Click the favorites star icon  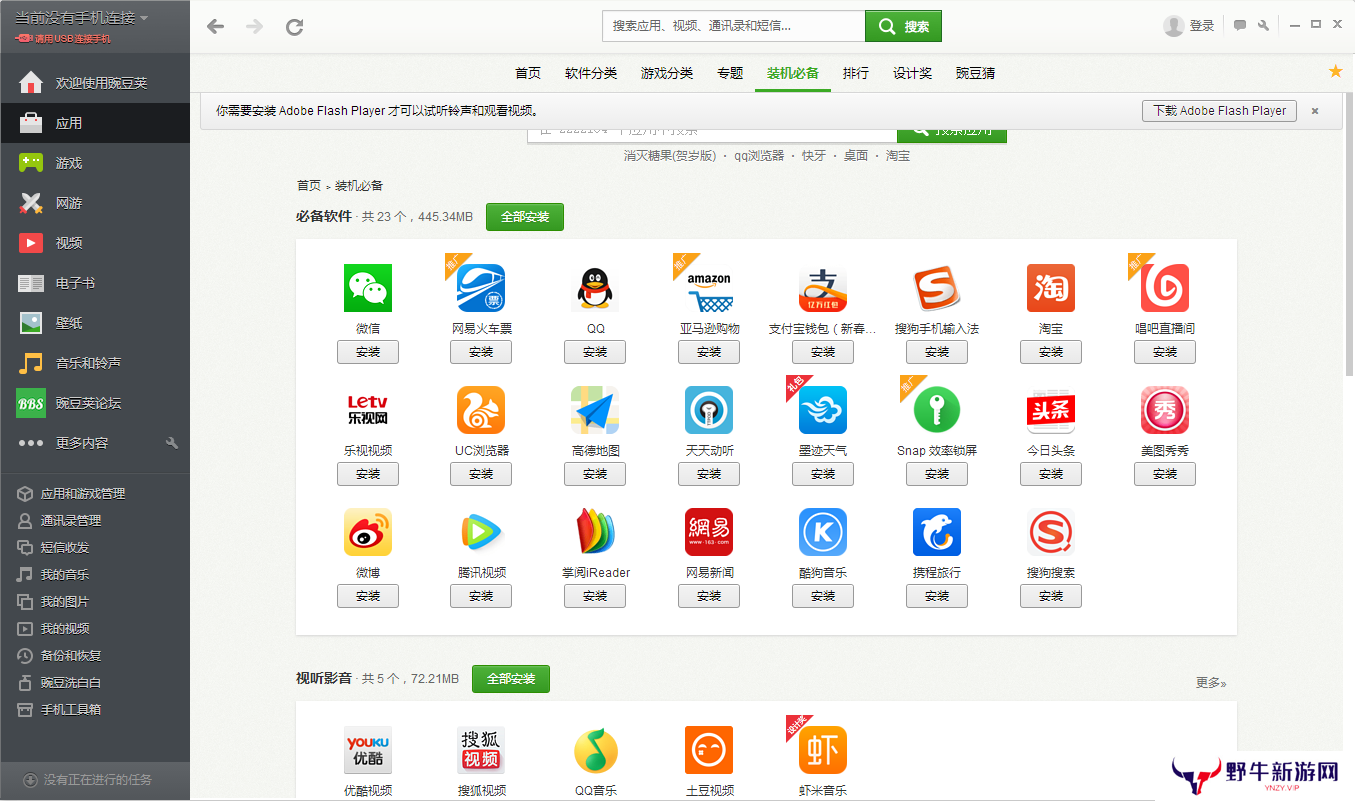[1335, 71]
